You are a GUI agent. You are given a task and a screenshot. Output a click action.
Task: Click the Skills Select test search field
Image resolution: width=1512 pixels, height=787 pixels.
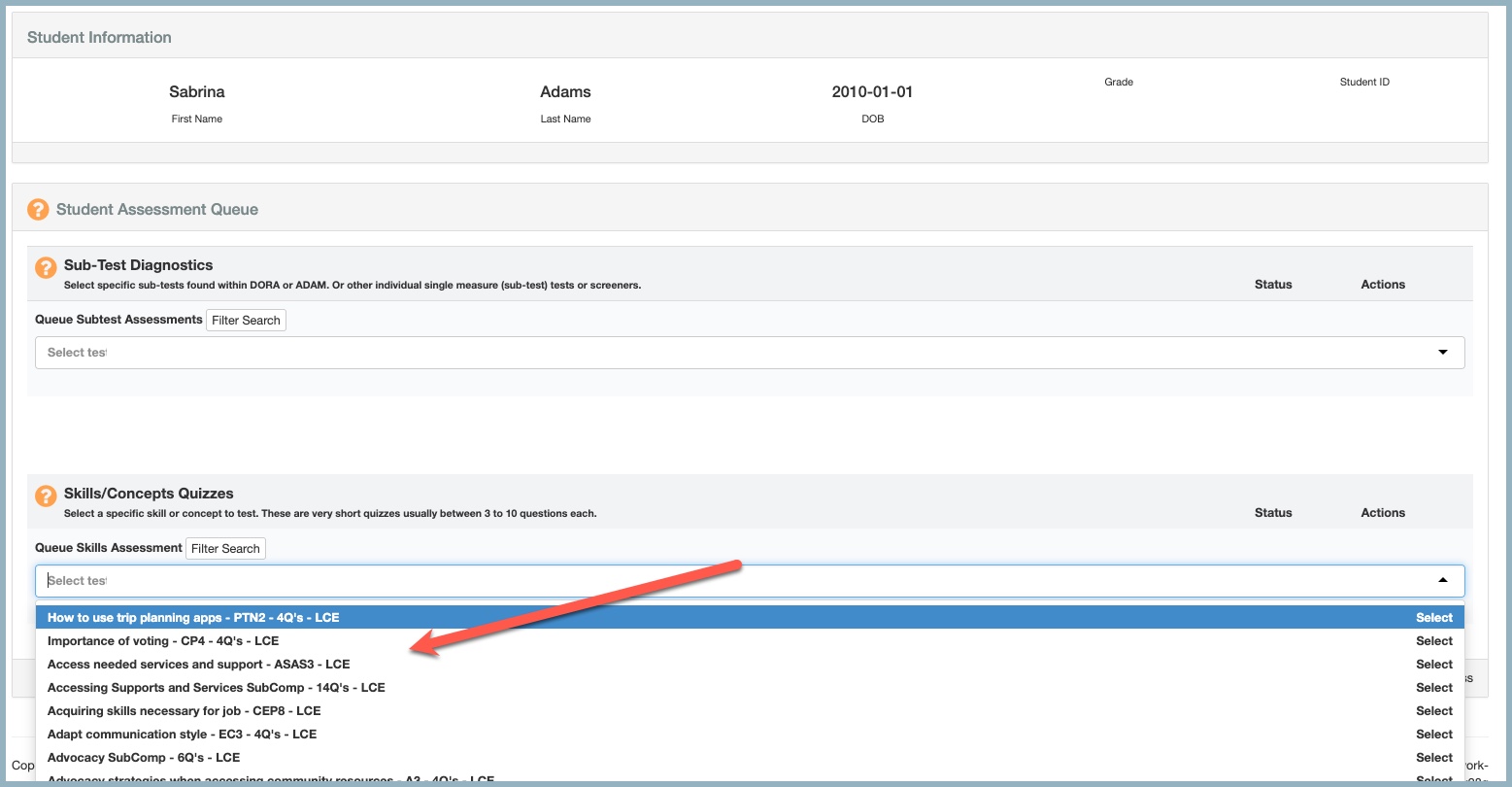pyautogui.click(x=680, y=581)
